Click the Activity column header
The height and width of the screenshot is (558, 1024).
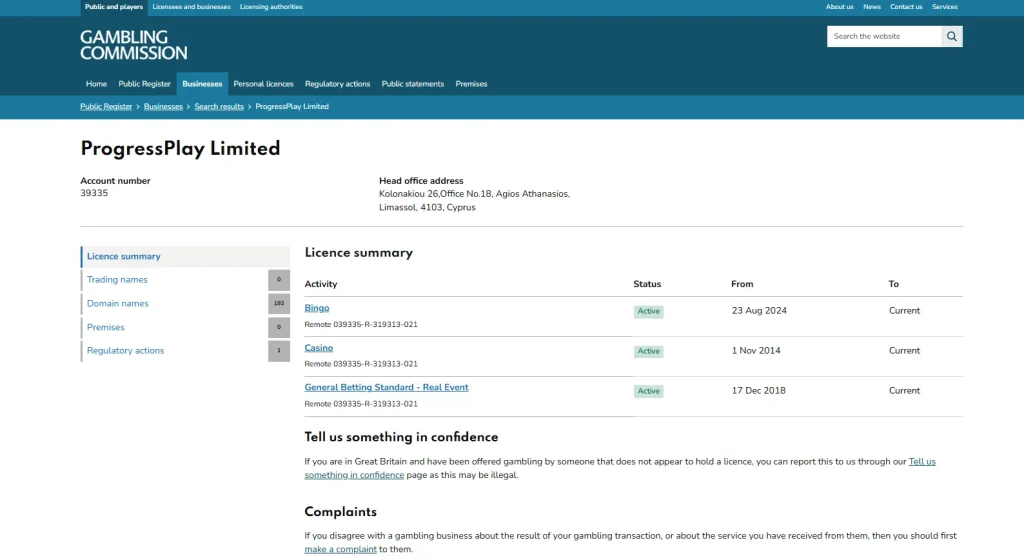point(321,284)
